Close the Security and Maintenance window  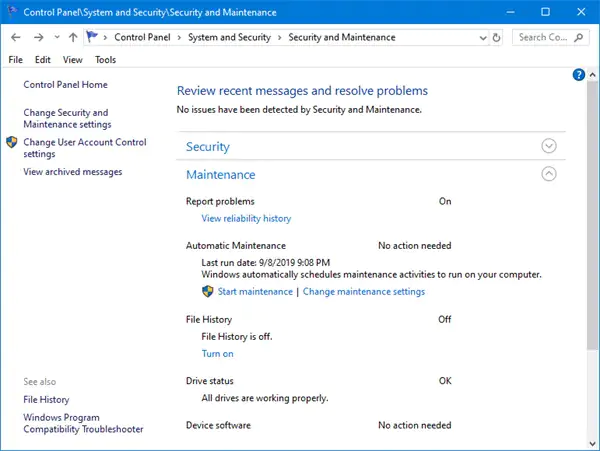[581, 12]
